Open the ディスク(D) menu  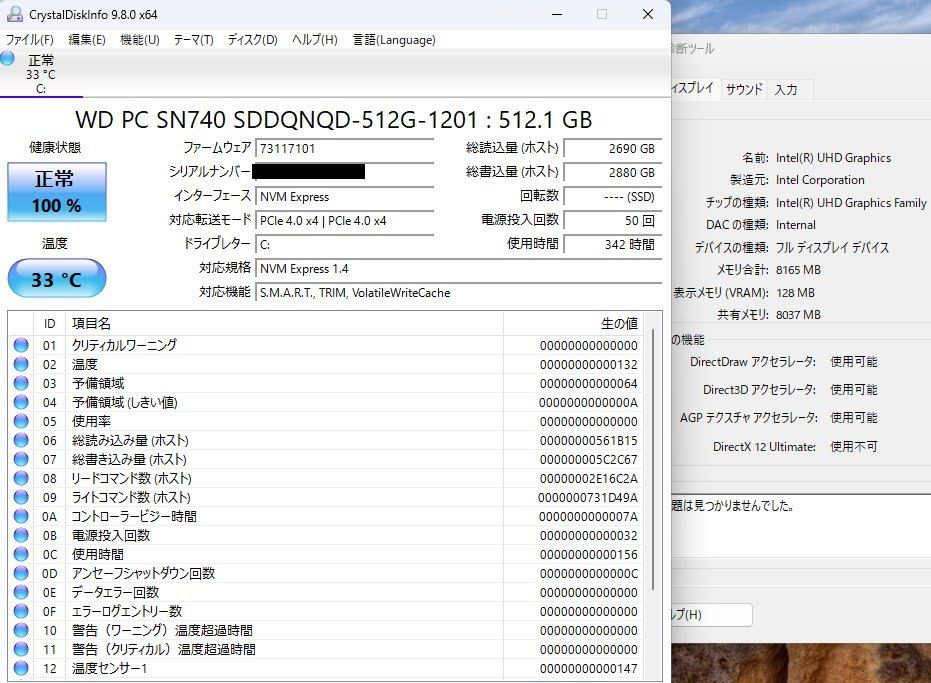(x=252, y=40)
